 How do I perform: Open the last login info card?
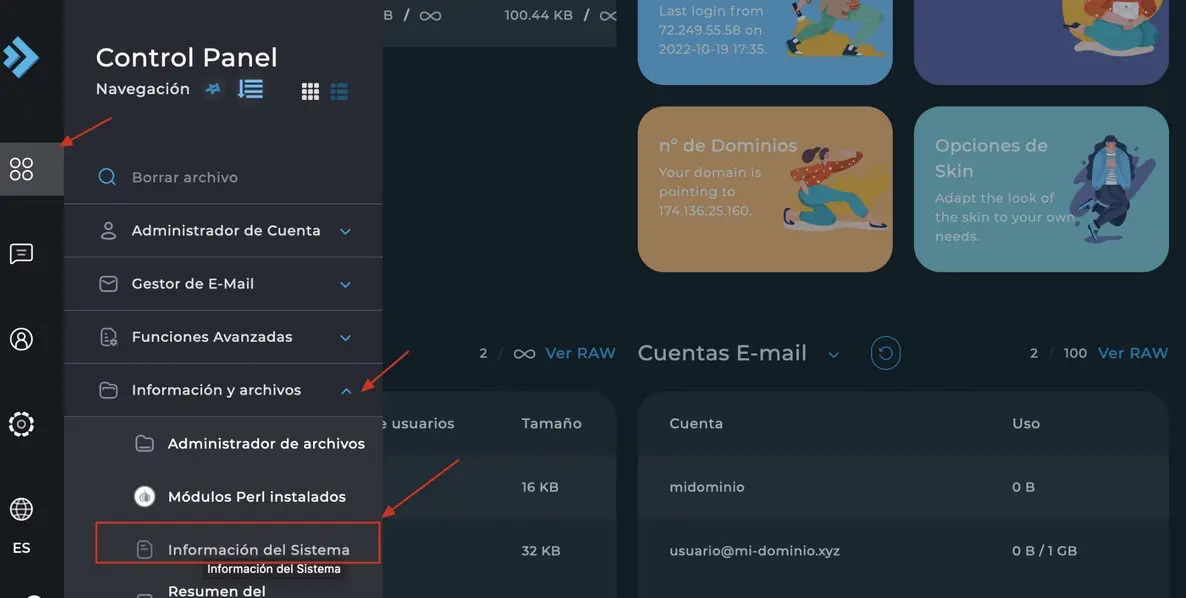[765, 42]
